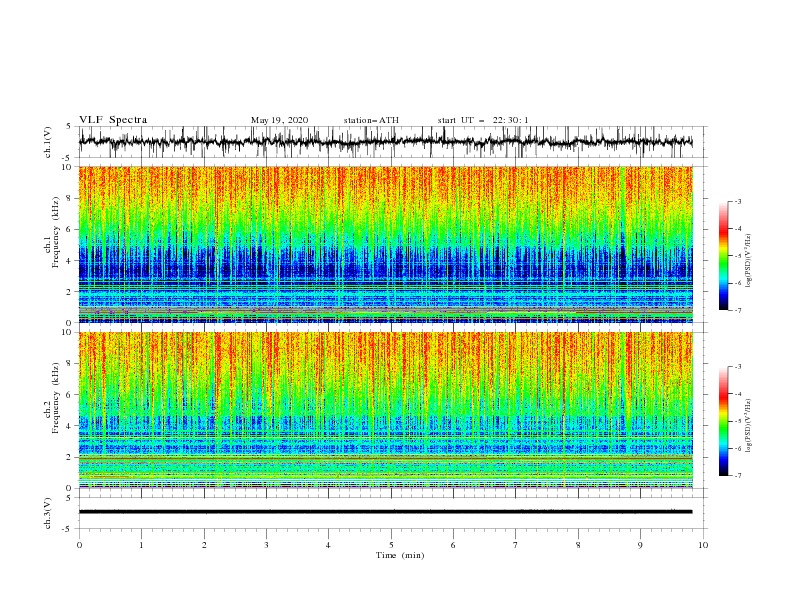792x612 pixels.
Task: Click the time axis tick label "1"
Action: click(x=141, y=545)
